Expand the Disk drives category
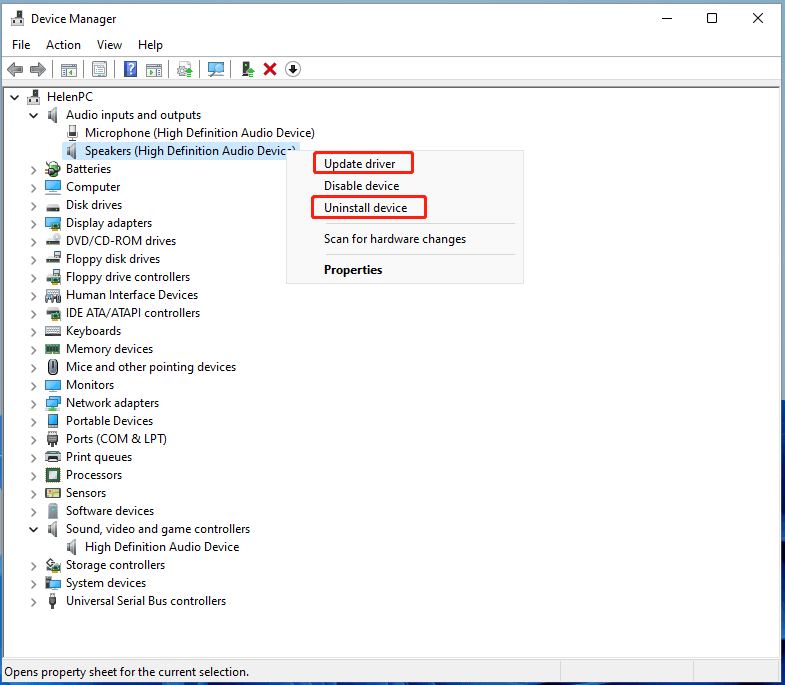Viewport: 785px width, 685px height. 34,206
